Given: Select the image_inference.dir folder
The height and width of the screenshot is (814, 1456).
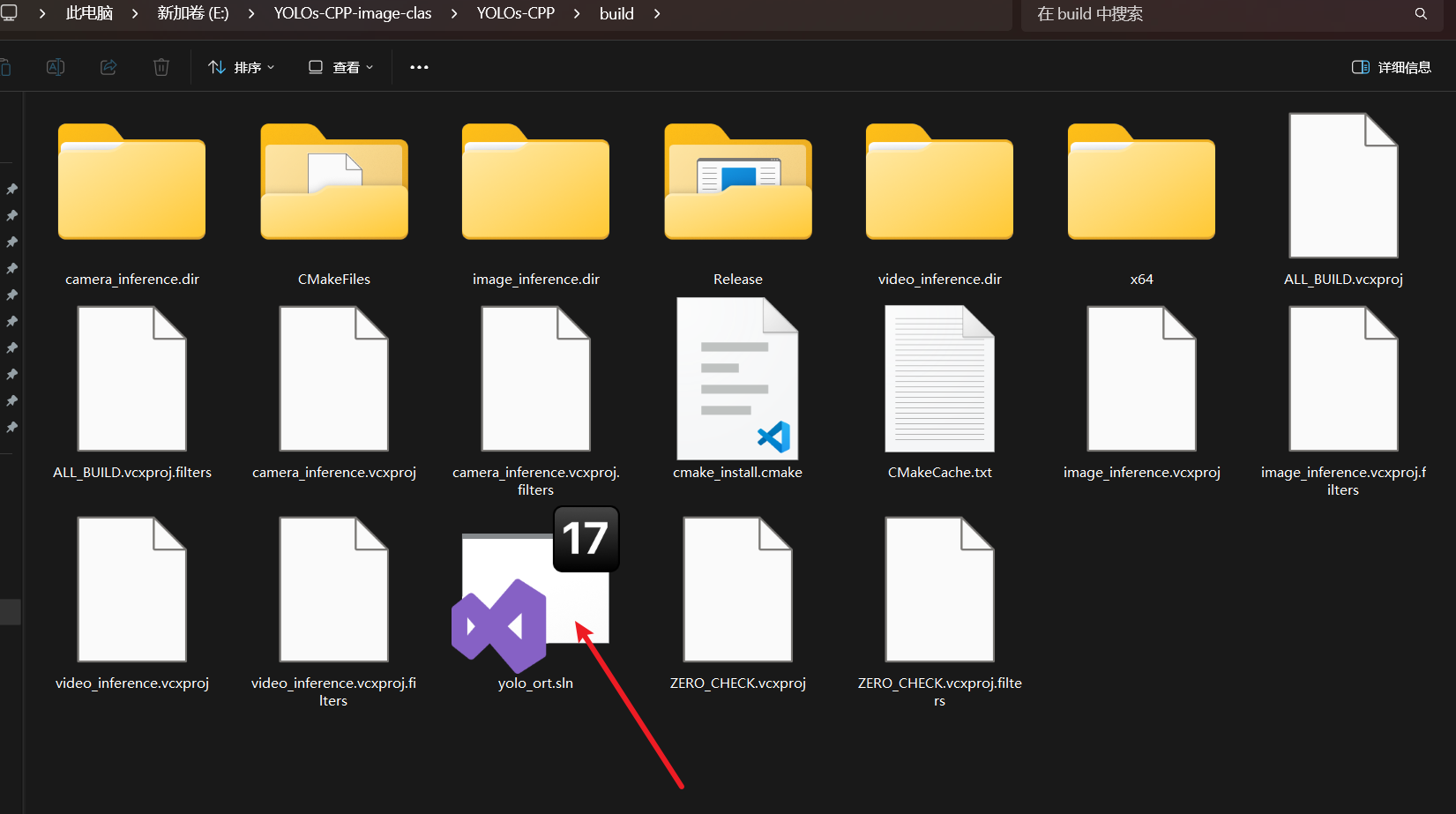Looking at the screenshot, I should coord(535,182).
